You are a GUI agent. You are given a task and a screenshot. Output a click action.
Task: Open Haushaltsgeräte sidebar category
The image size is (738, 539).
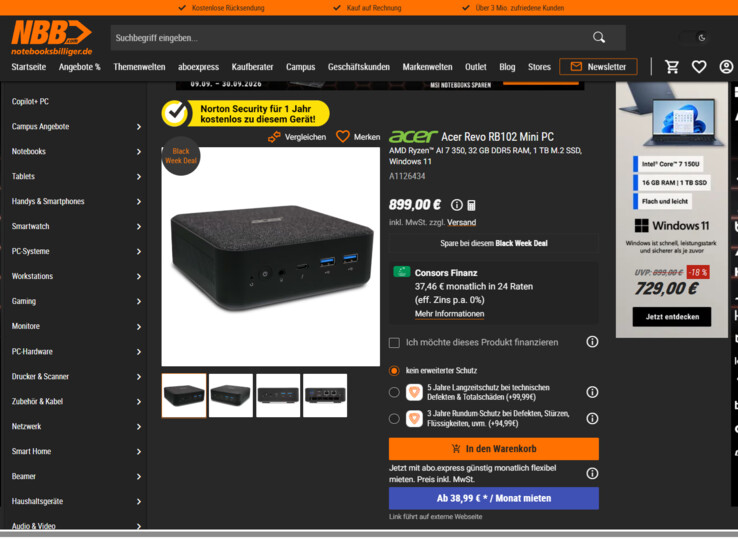coord(37,501)
